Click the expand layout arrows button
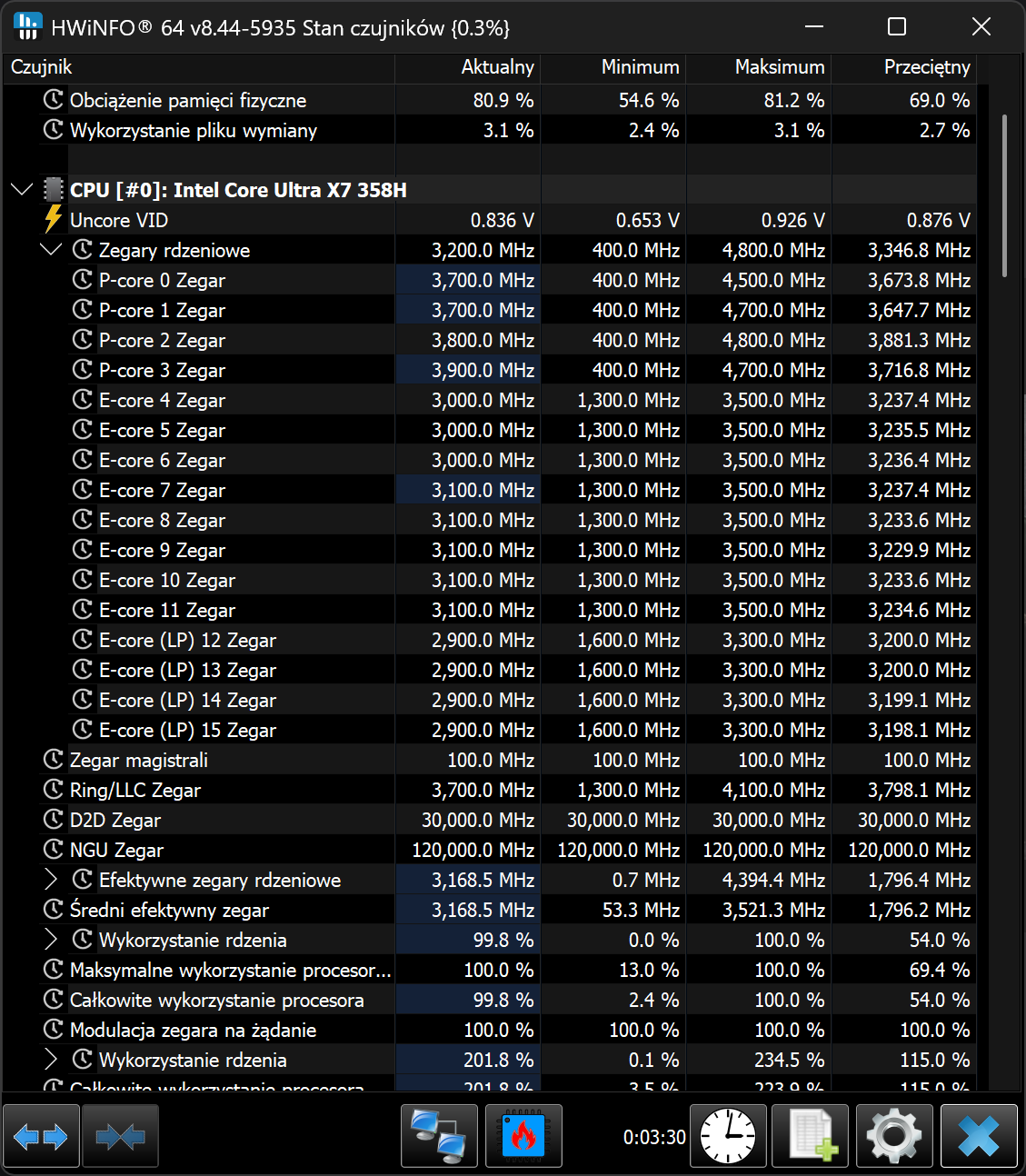The height and width of the screenshot is (1176, 1026). click(42, 1136)
